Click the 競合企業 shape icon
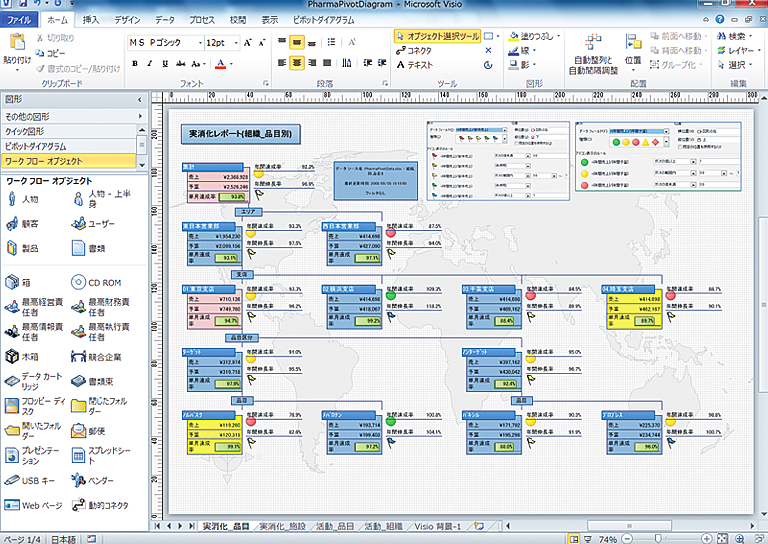768x544 pixels. click(x=77, y=356)
